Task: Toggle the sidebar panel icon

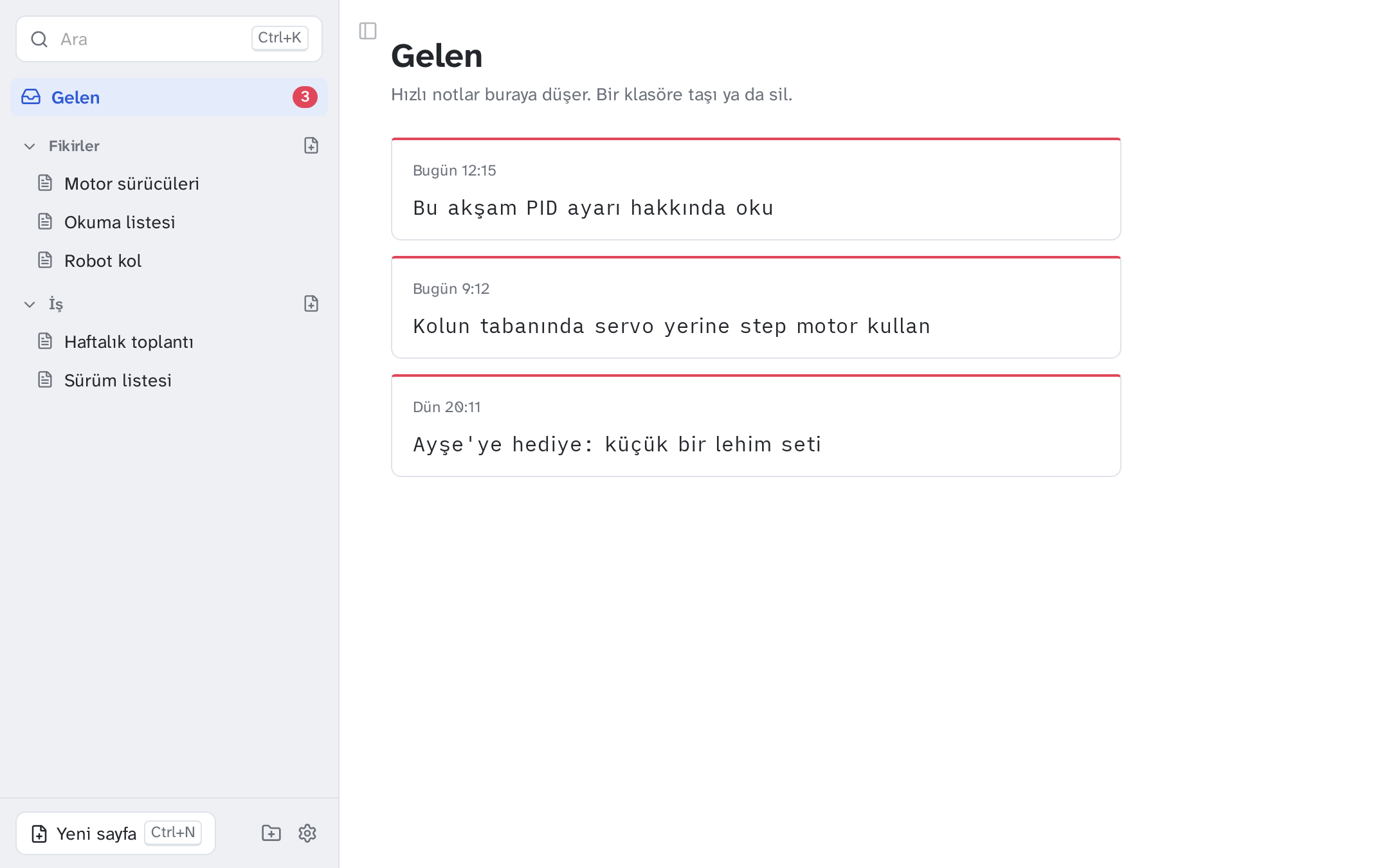Action: [368, 31]
